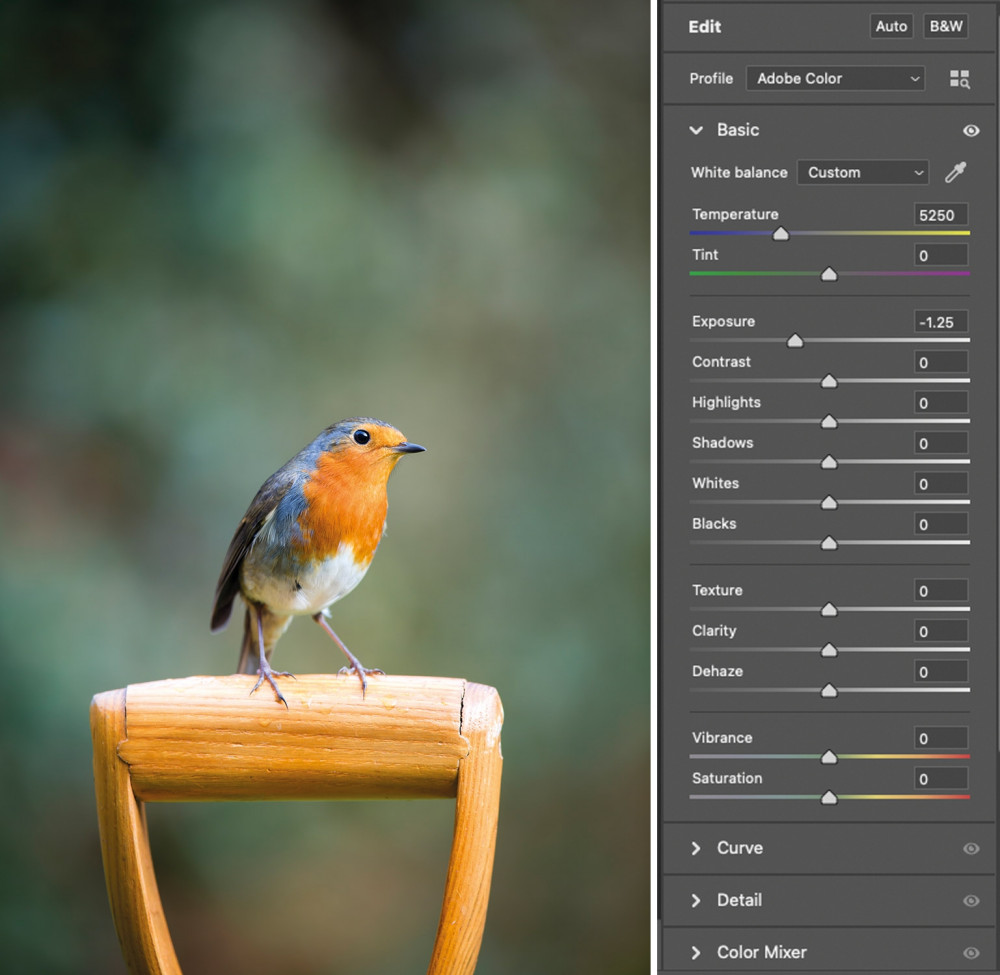The height and width of the screenshot is (975, 1000).
Task: Click the Dehaze value field
Action: click(941, 671)
